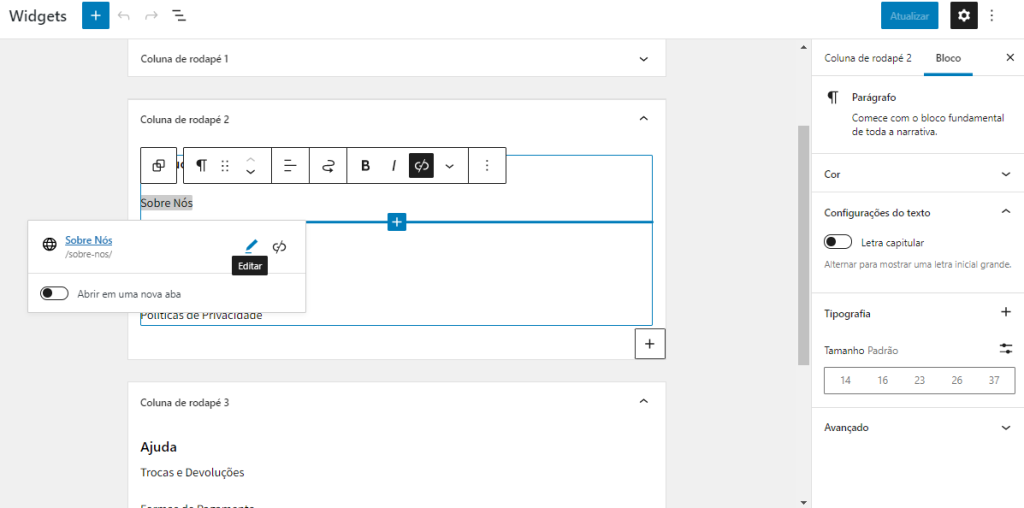Expand the Cor section
This screenshot has width=1024, height=508.
point(1005,174)
